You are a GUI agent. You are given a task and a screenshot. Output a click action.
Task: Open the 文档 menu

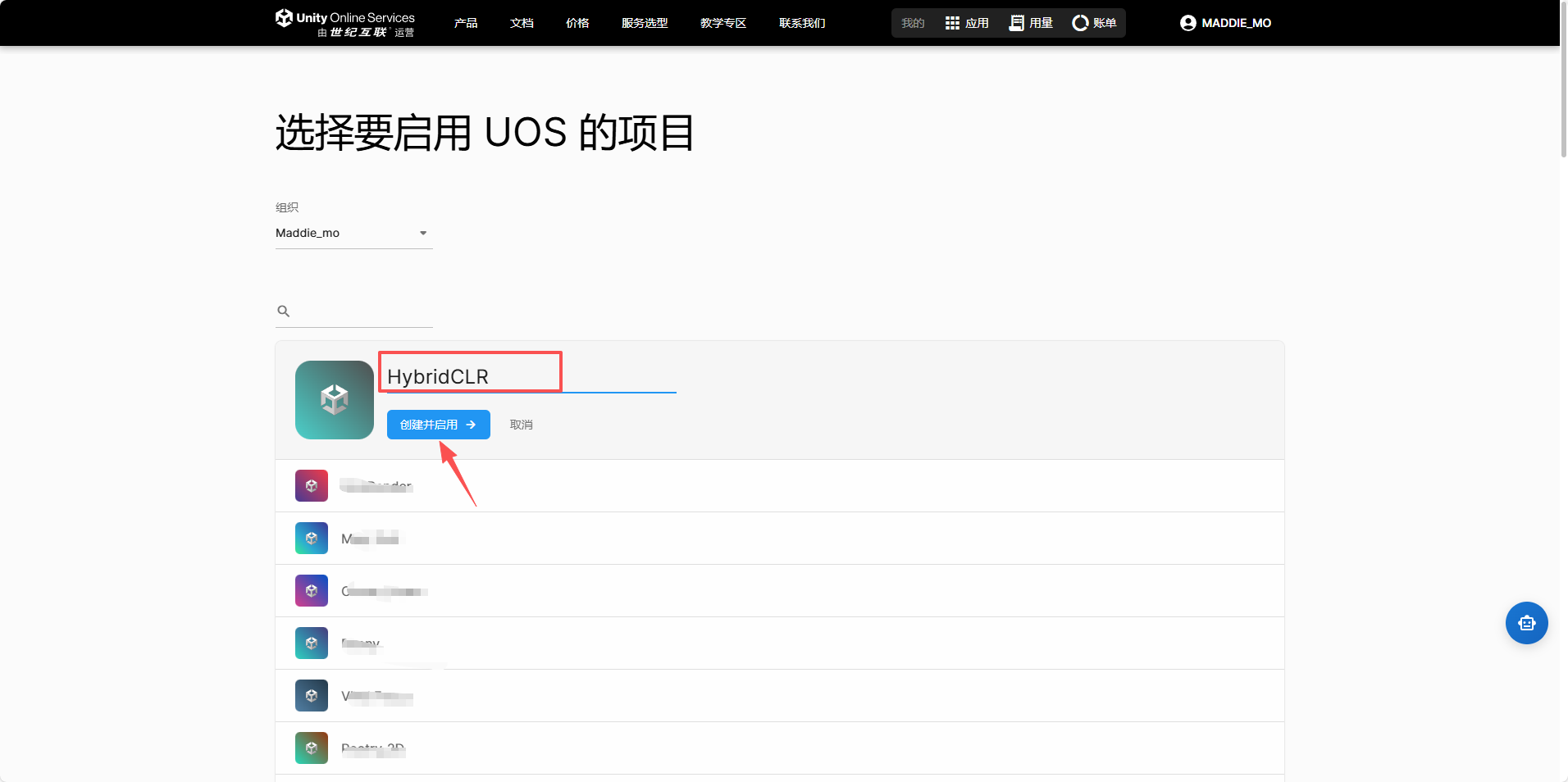[522, 23]
